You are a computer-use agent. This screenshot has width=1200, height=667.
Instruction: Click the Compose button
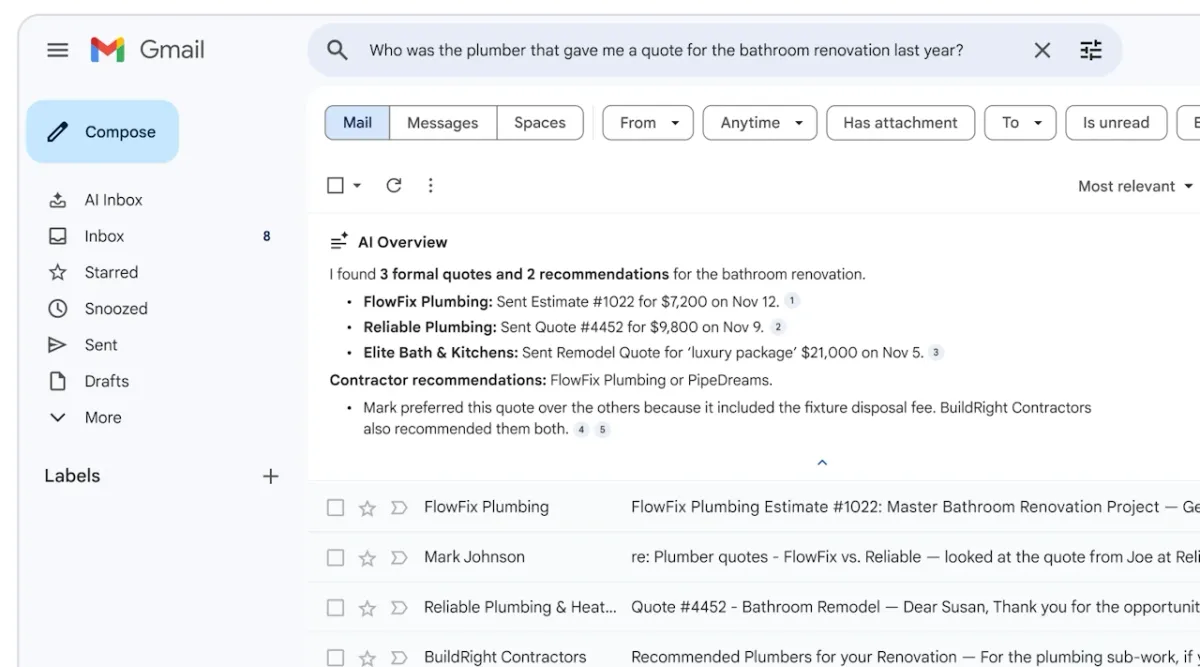click(x=102, y=131)
